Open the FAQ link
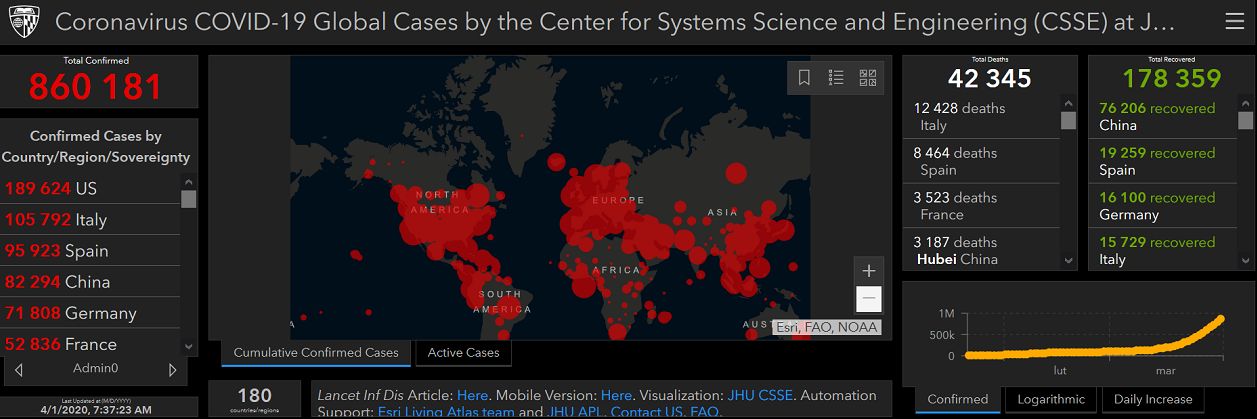This screenshot has height=419, width=1257. coord(705,411)
